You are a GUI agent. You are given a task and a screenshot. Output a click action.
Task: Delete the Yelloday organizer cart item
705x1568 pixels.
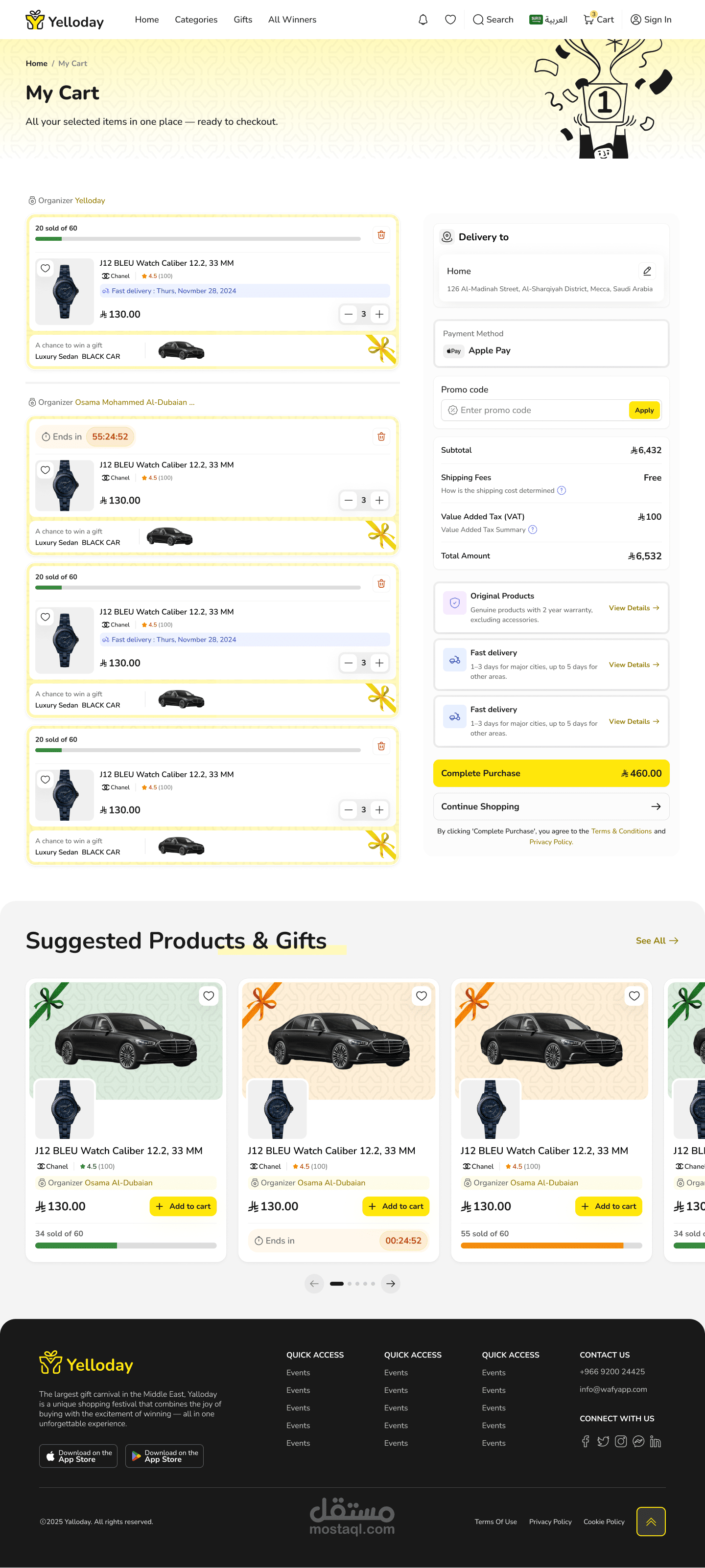click(381, 235)
